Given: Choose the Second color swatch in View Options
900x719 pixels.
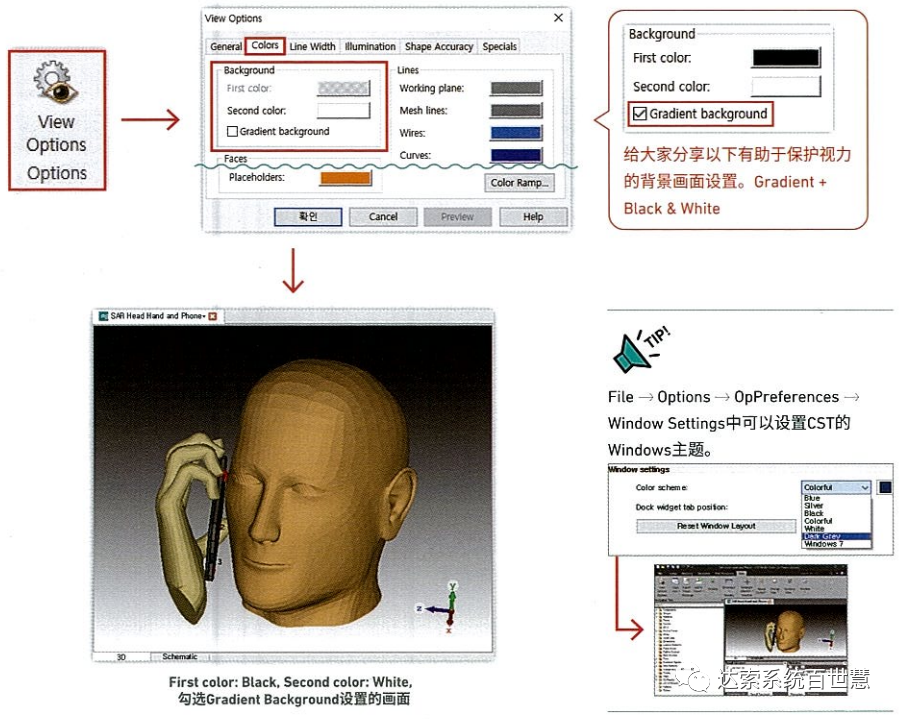Looking at the screenshot, I should (x=344, y=110).
